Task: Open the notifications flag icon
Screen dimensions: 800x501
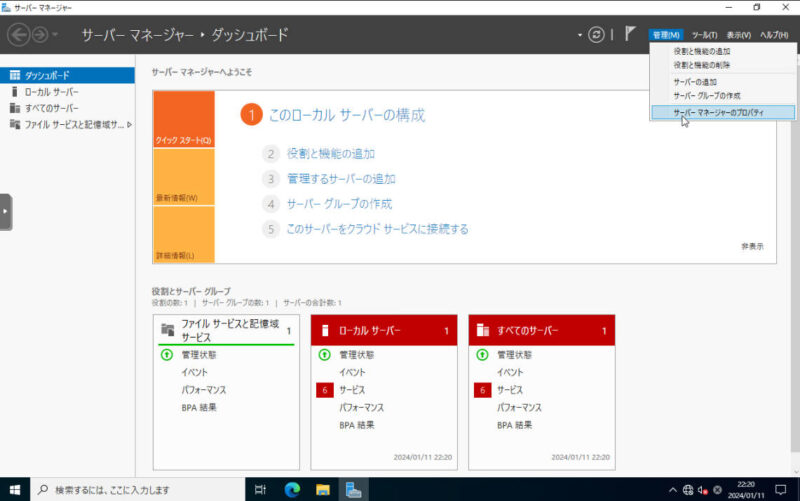Action: 630,34
